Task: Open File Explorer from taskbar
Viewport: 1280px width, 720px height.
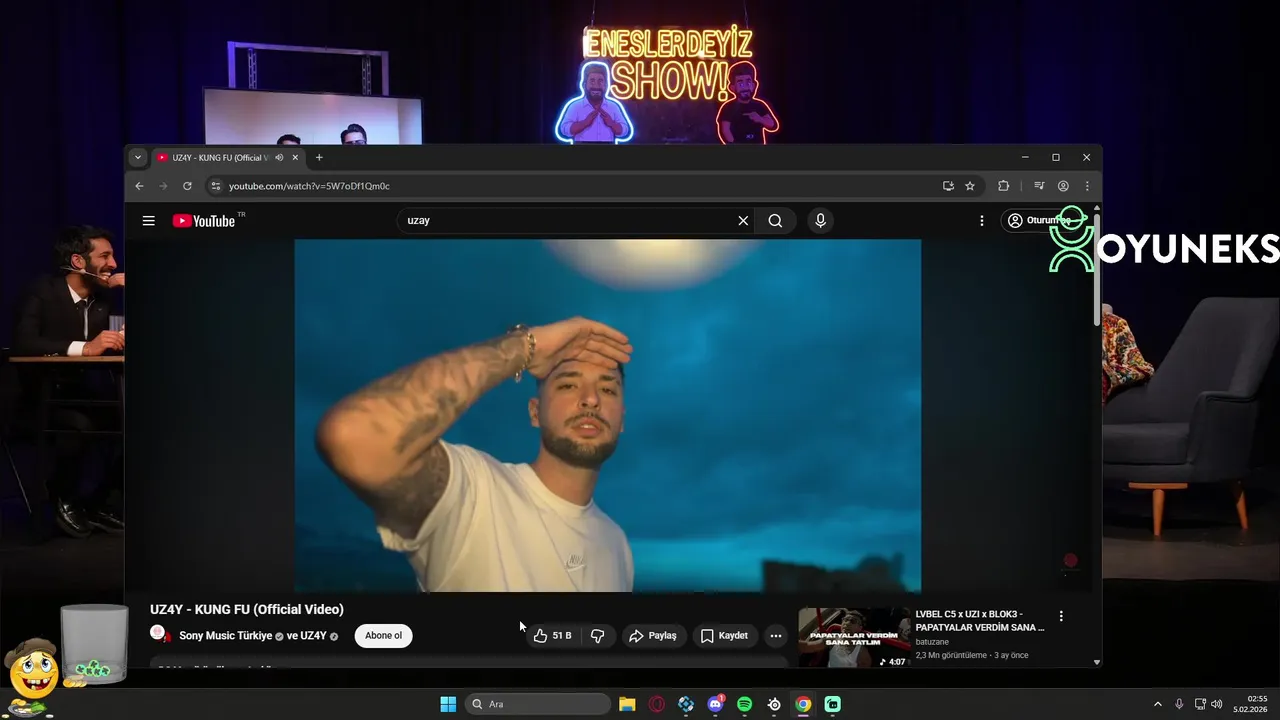Action: 627,704
